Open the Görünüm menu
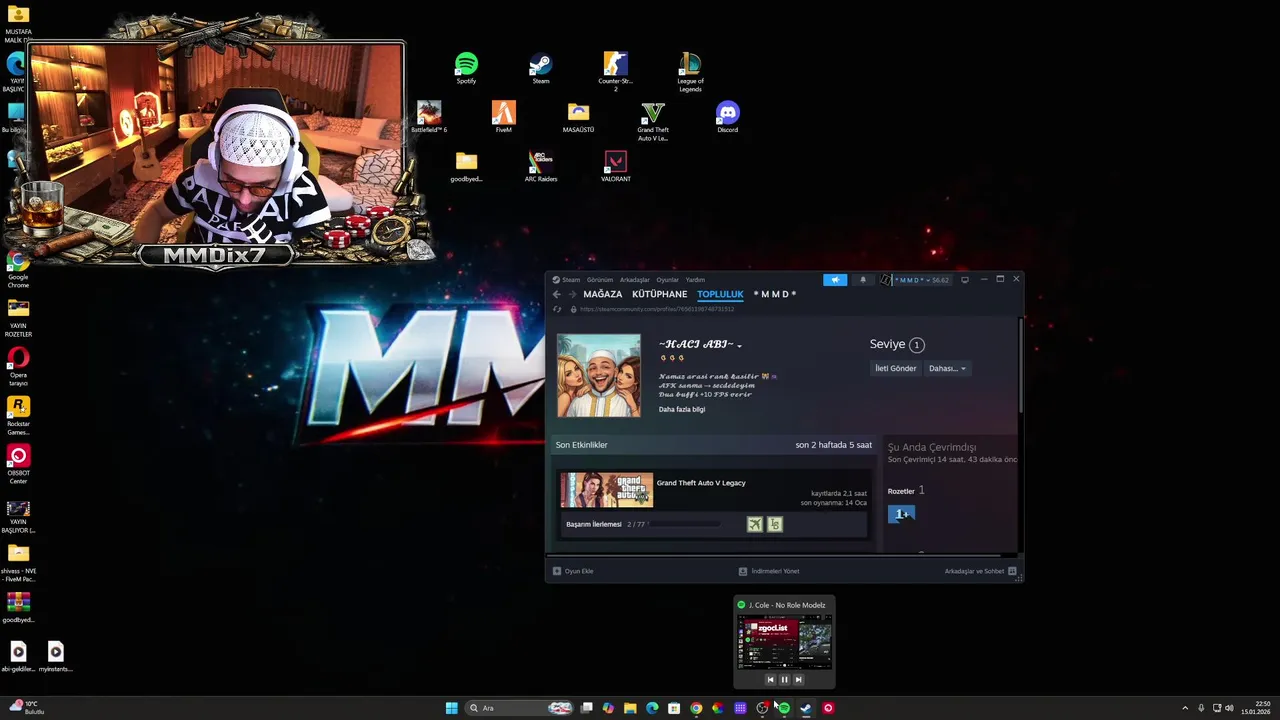 pos(600,280)
